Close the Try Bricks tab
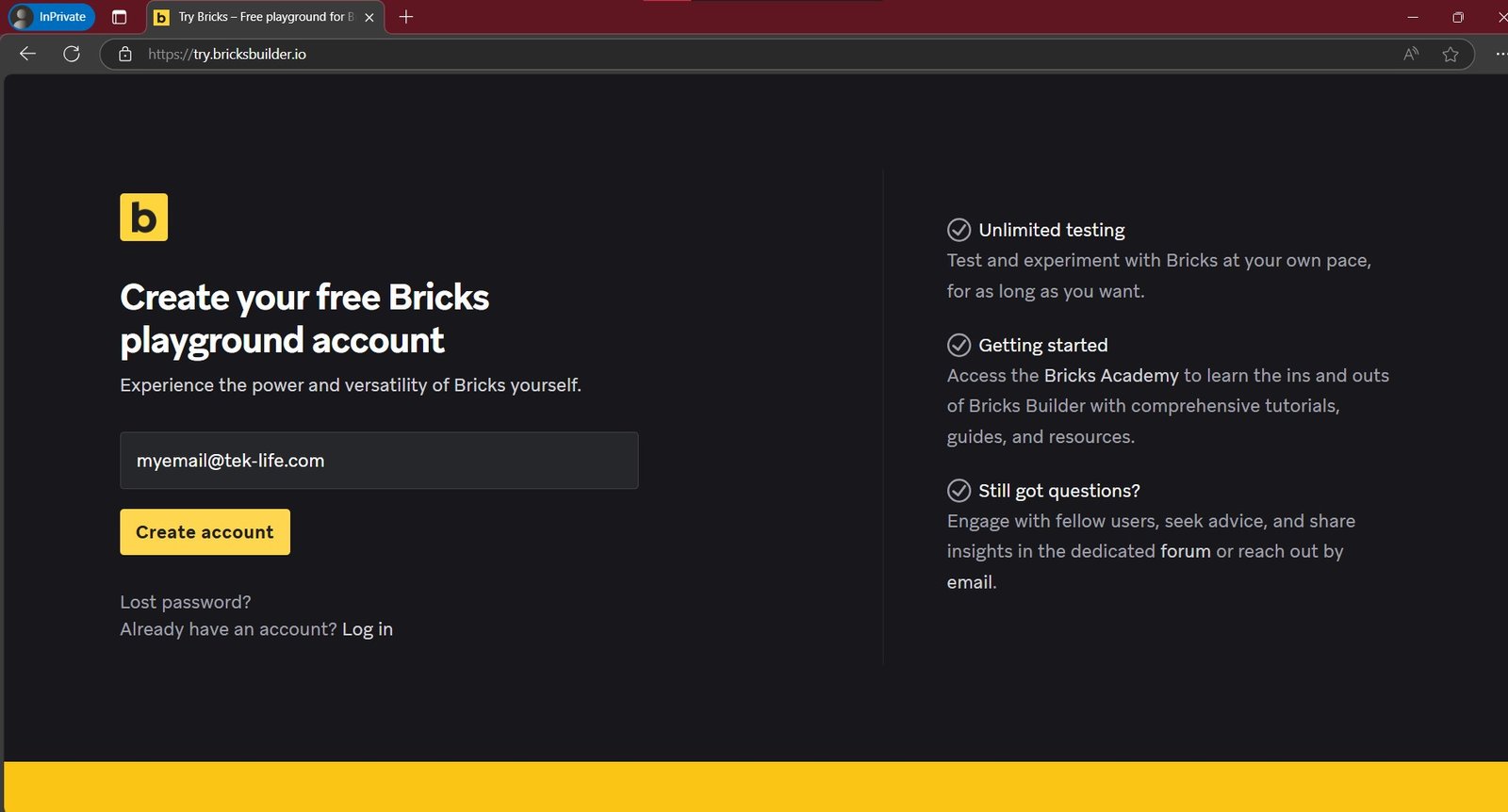Viewport: 1508px width, 812px height. coord(369,17)
